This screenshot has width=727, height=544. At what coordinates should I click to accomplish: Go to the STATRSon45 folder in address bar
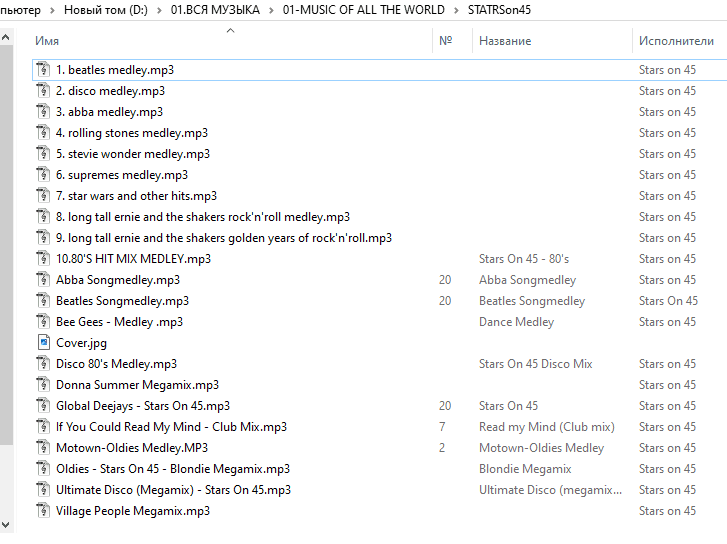pos(499,10)
